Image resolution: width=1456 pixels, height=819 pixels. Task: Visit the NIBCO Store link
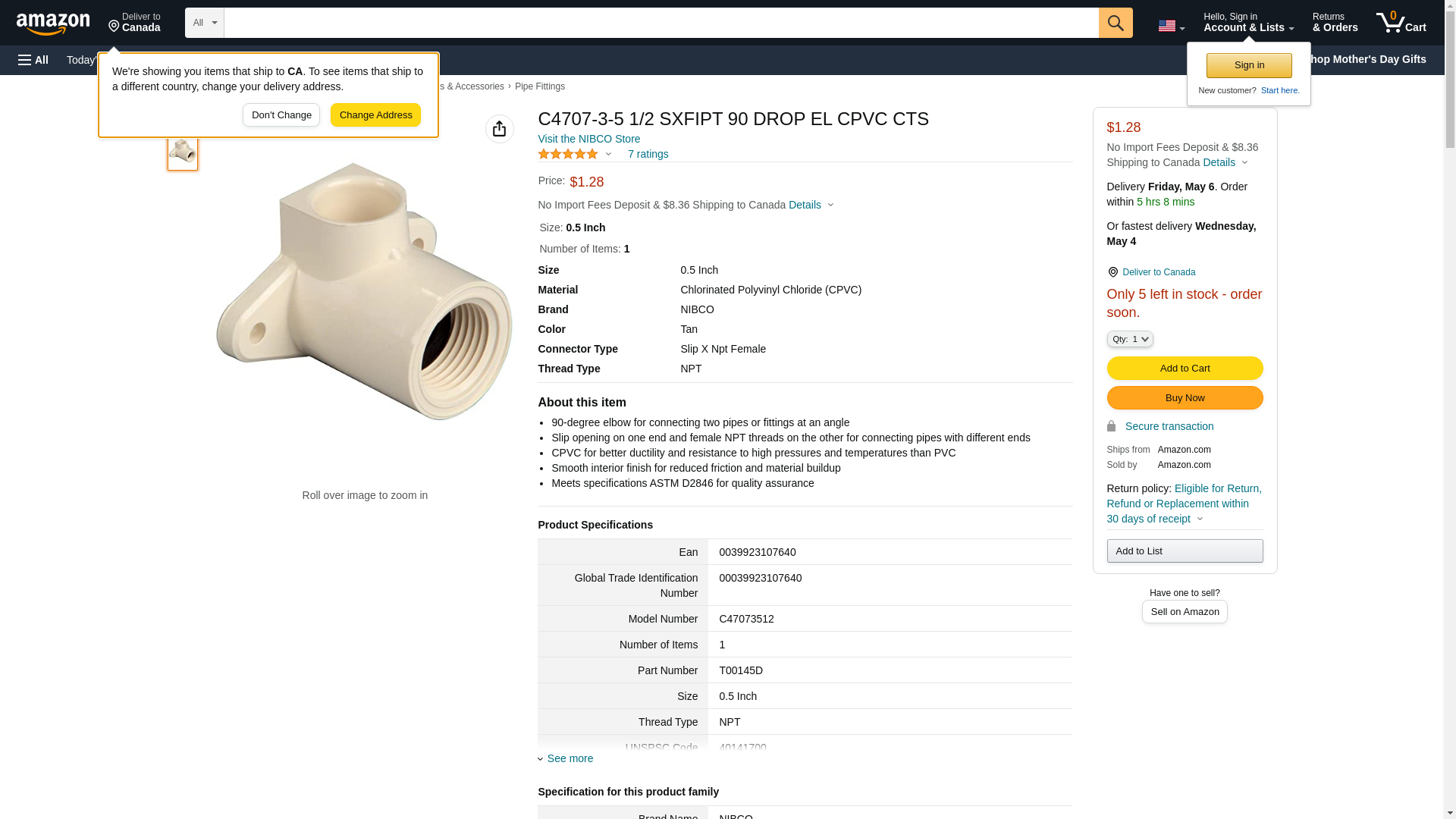[x=588, y=139]
